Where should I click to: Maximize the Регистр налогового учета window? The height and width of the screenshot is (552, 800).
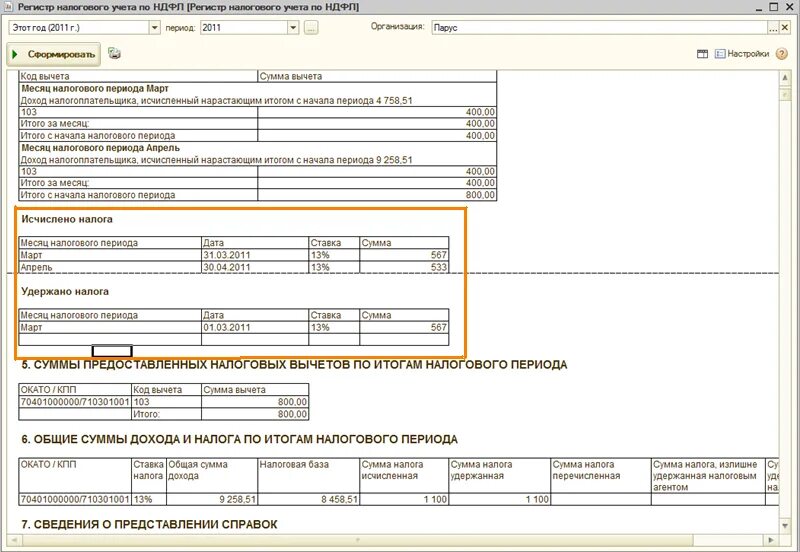pyautogui.click(x=773, y=7)
